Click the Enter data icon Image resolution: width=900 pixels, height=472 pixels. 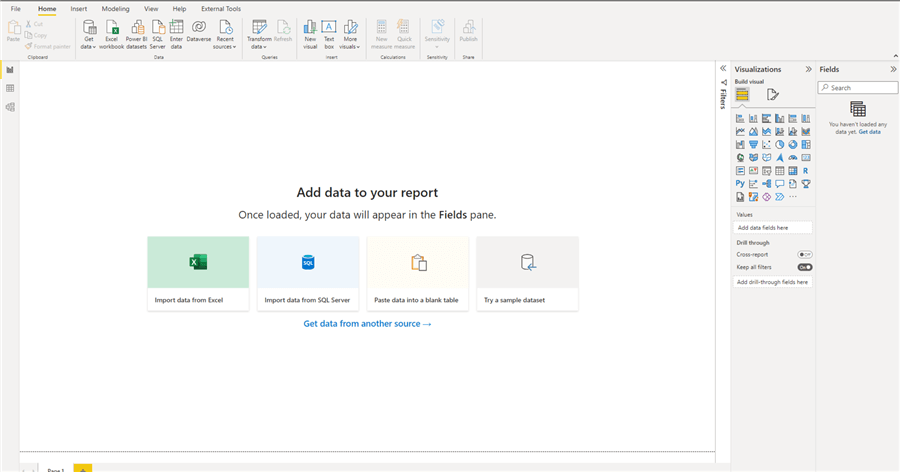point(176,31)
